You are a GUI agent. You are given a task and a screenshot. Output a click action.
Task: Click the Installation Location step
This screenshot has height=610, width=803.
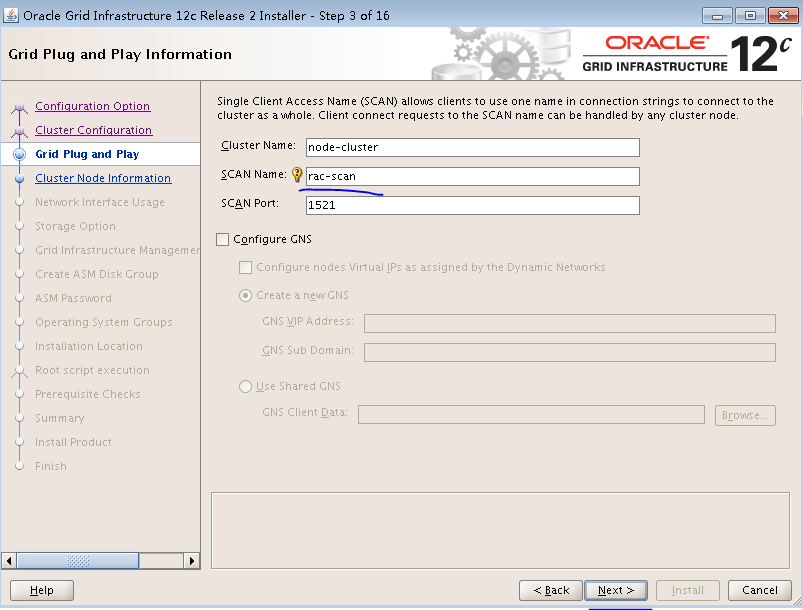point(89,346)
